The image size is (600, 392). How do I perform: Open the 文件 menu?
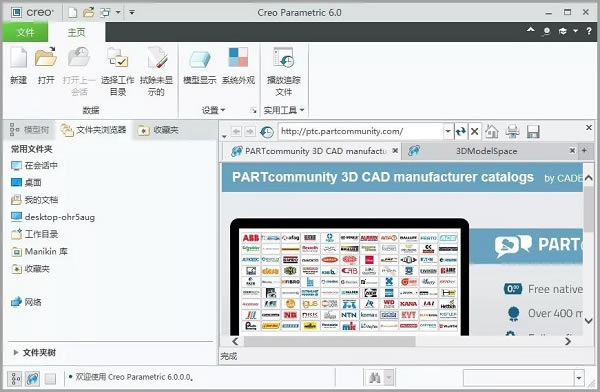pyautogui.click(x=25, y=32)
